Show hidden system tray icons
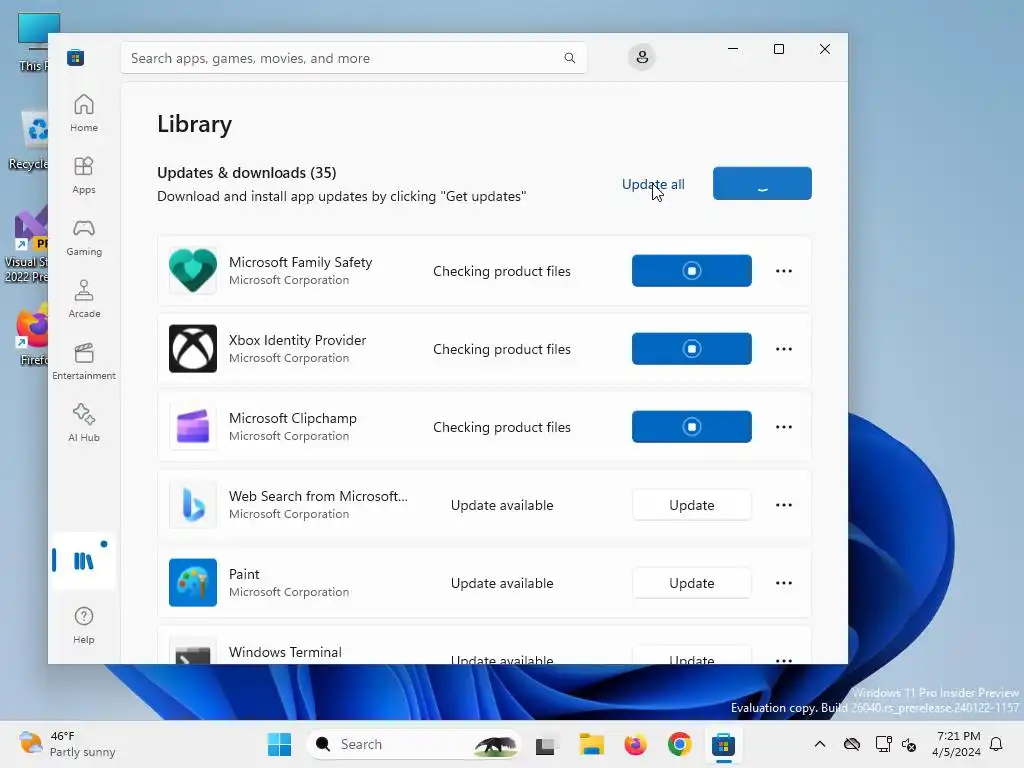1024x768 pixels. 820,744
